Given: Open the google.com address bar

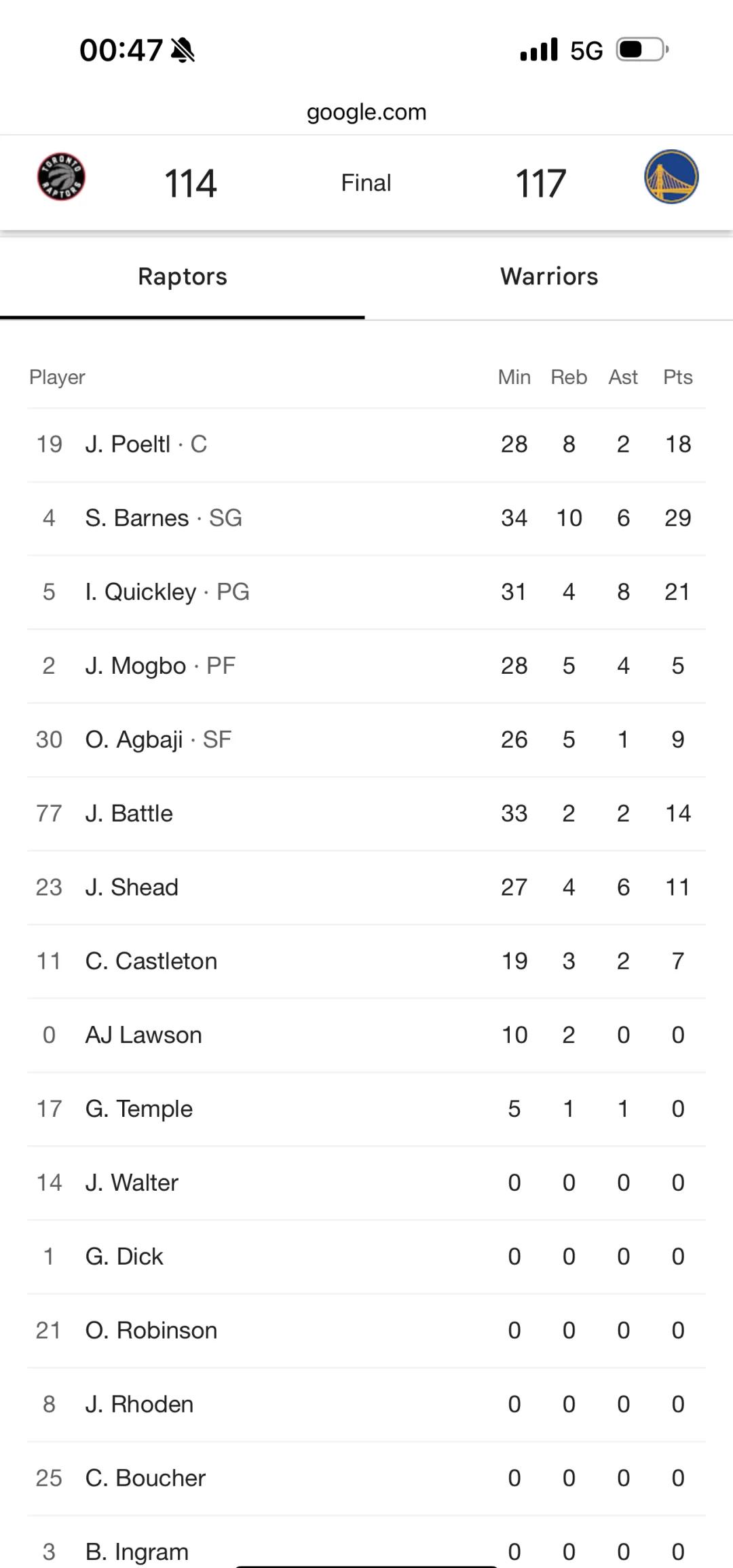Looking at the screenshot, I should [x=366, y=112].
